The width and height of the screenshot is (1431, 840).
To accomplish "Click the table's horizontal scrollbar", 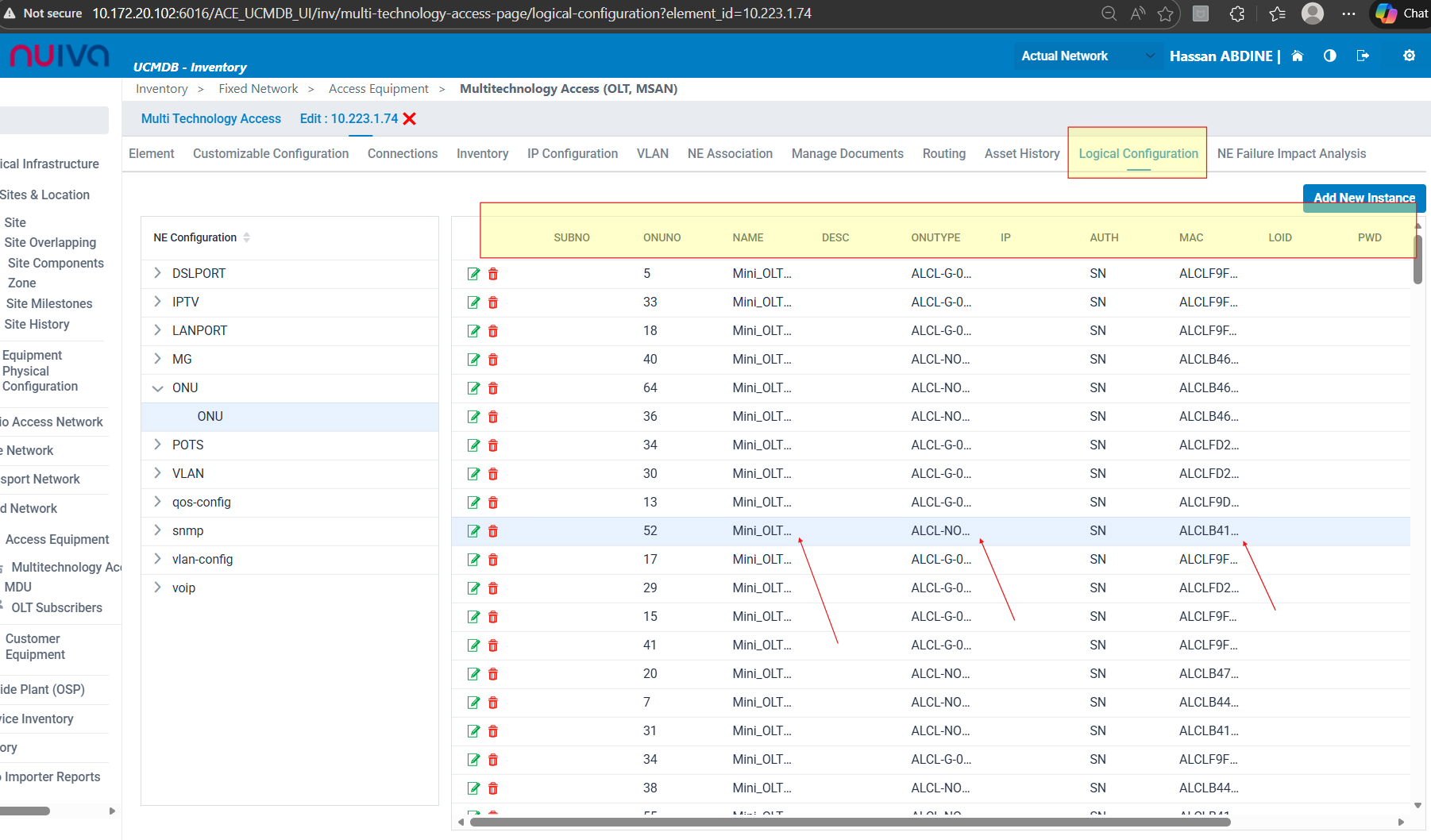I will pos(850,822).
